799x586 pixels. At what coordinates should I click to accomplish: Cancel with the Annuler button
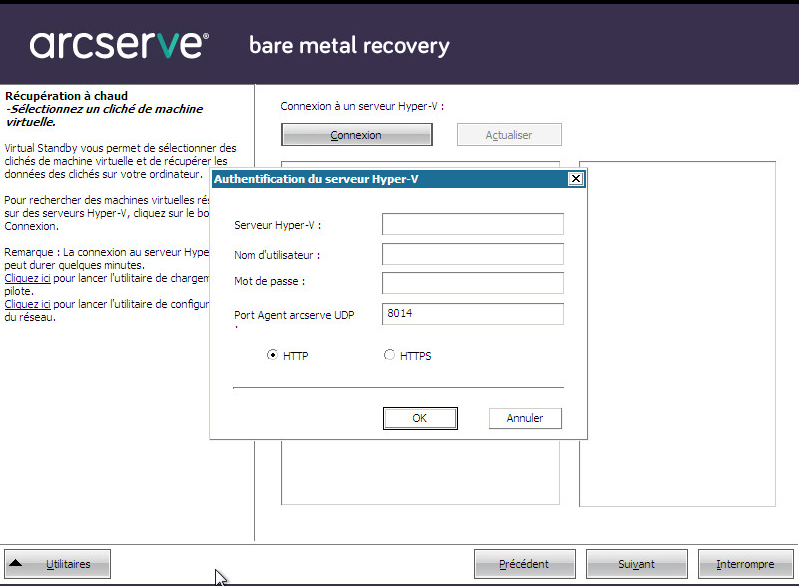click(x=525, y=418)
